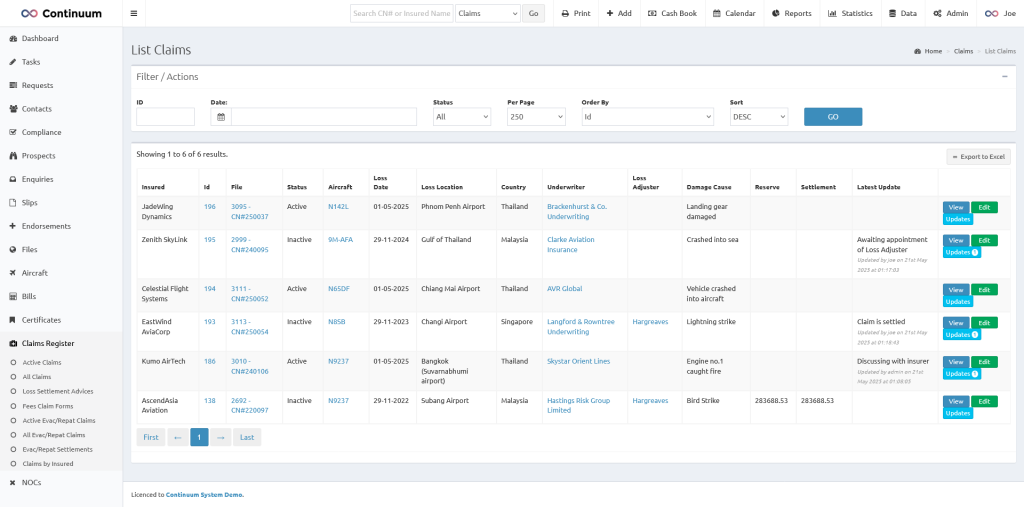Viewport: 1024px width, 507px height.
Task: Select Claims by Insured submenu item
Action: pos(48,464)
